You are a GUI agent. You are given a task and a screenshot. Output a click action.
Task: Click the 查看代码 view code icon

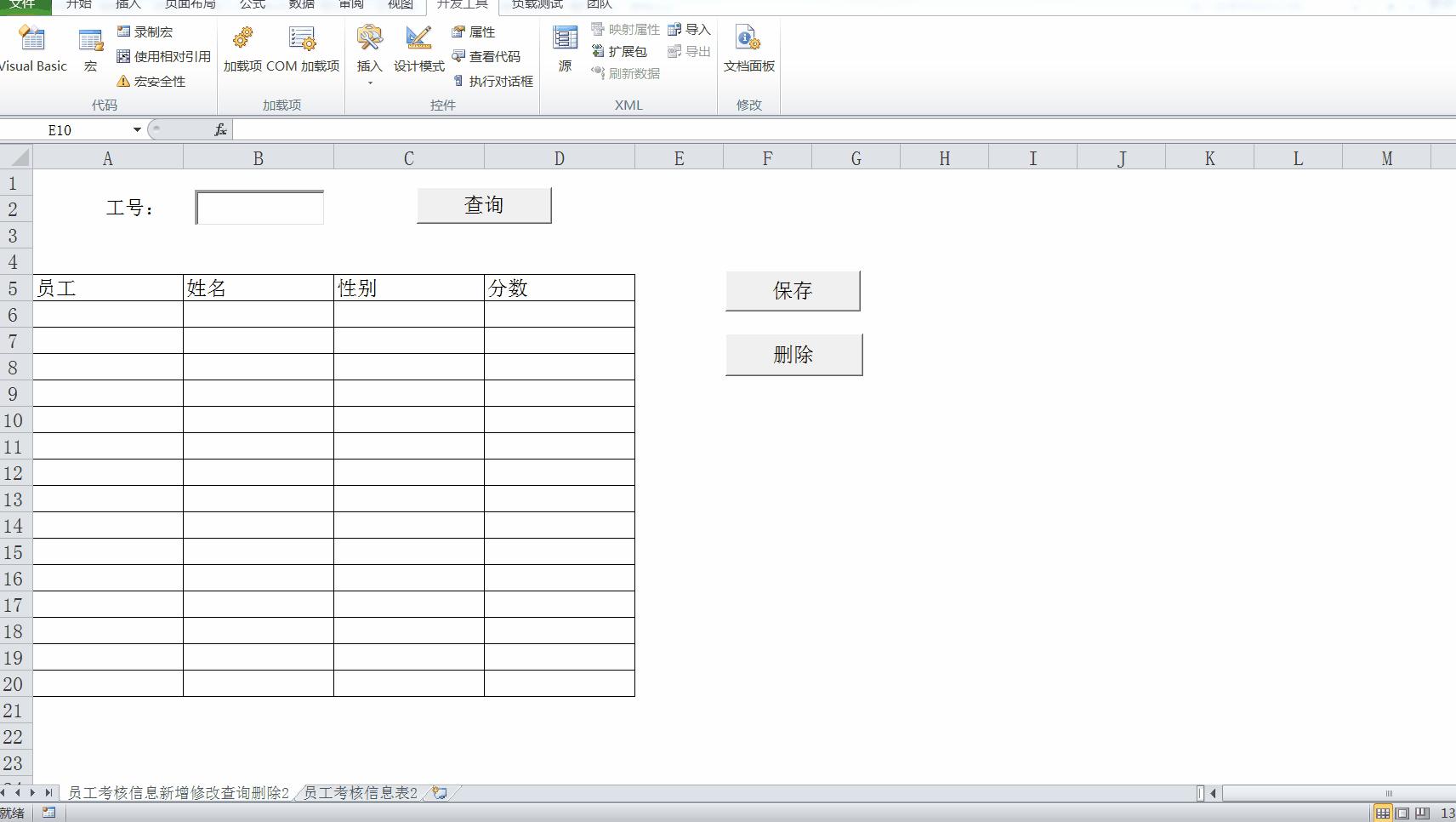[x=458, y=57]
